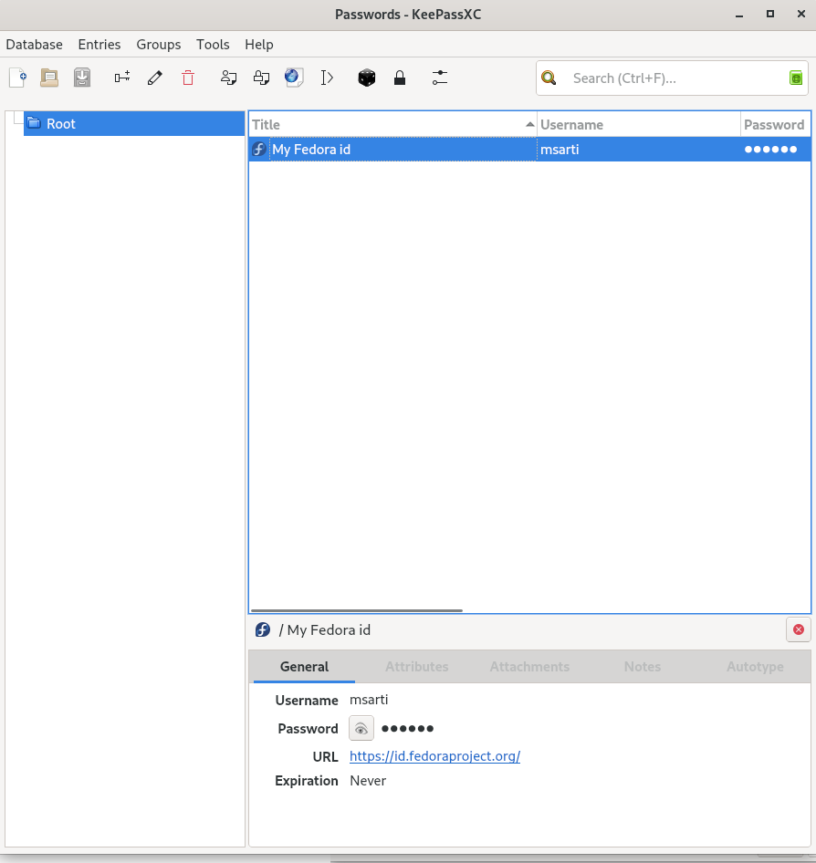This screenshot has width=816, height=863.
Task: Open the https://id.fedoraproject.org/ link
Action: click(x=434, y=756)
